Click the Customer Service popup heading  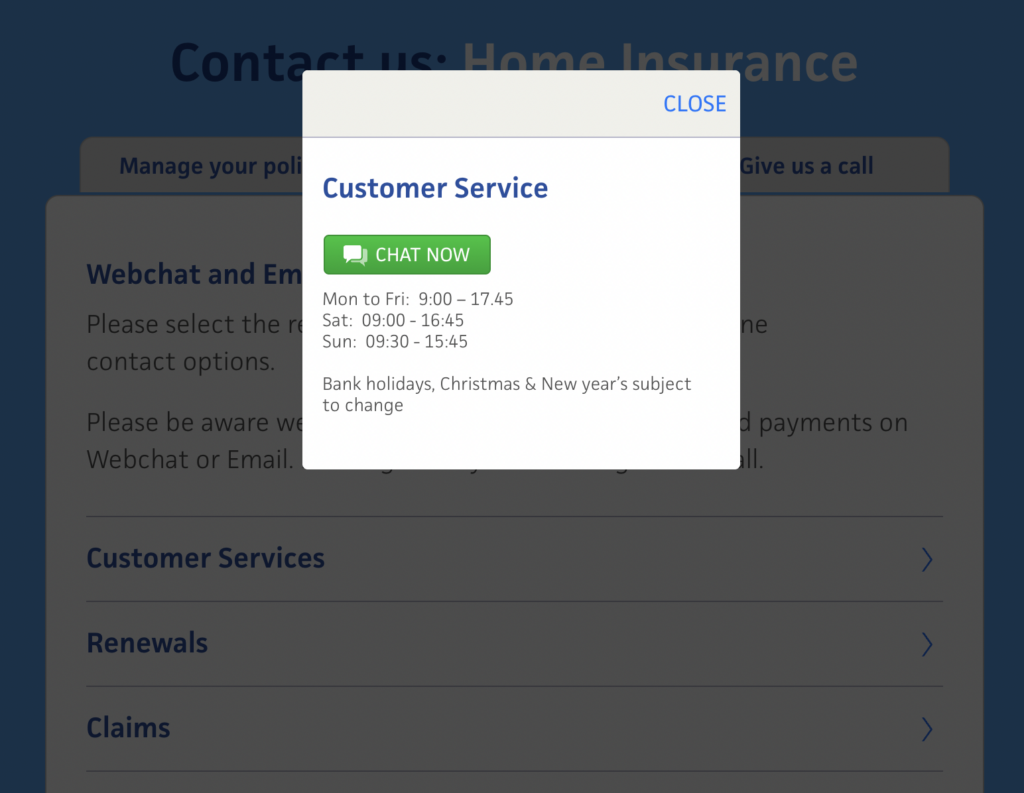(435, 188)
